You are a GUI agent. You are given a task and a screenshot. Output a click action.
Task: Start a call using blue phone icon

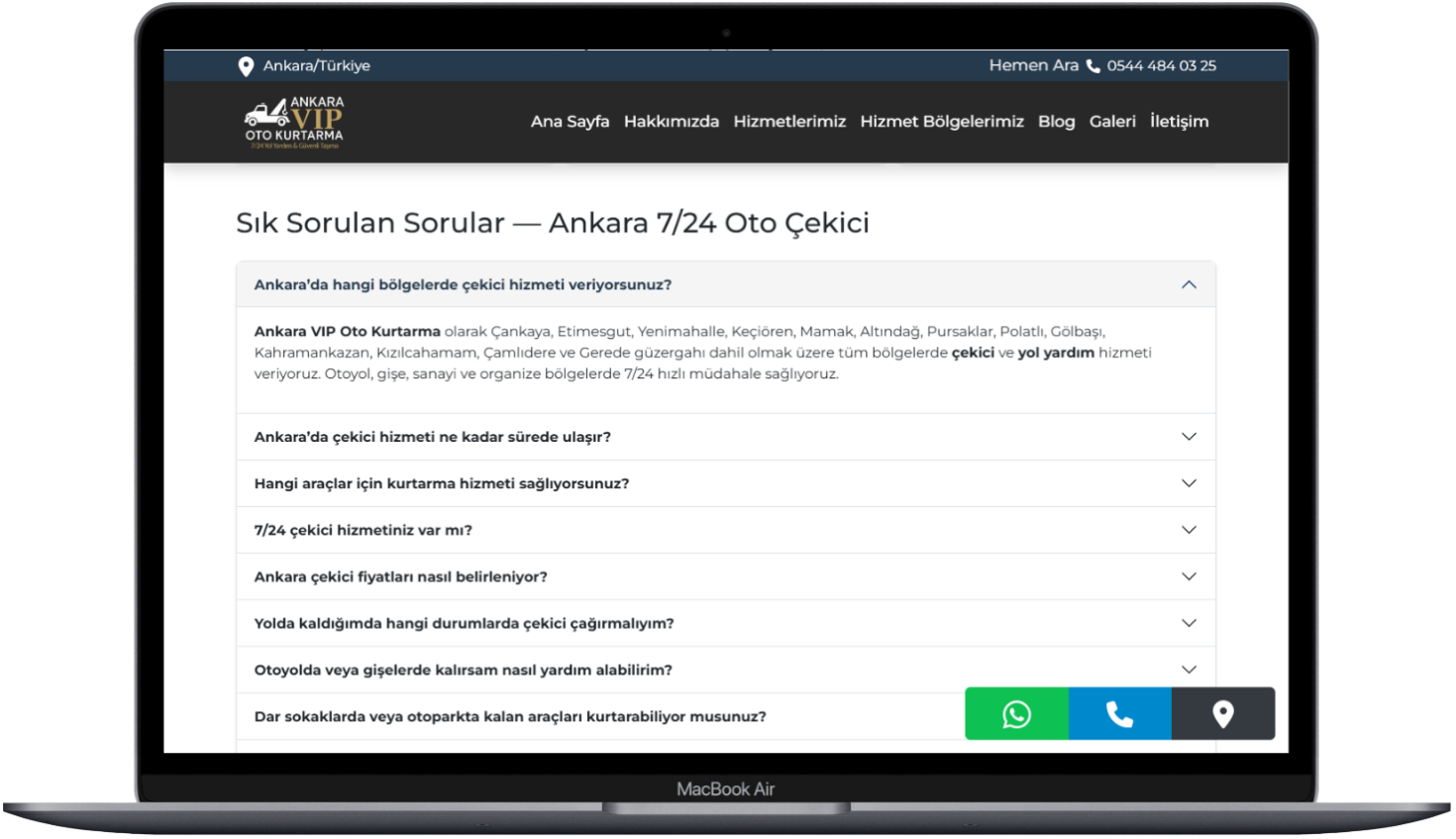coord(1119,713)
